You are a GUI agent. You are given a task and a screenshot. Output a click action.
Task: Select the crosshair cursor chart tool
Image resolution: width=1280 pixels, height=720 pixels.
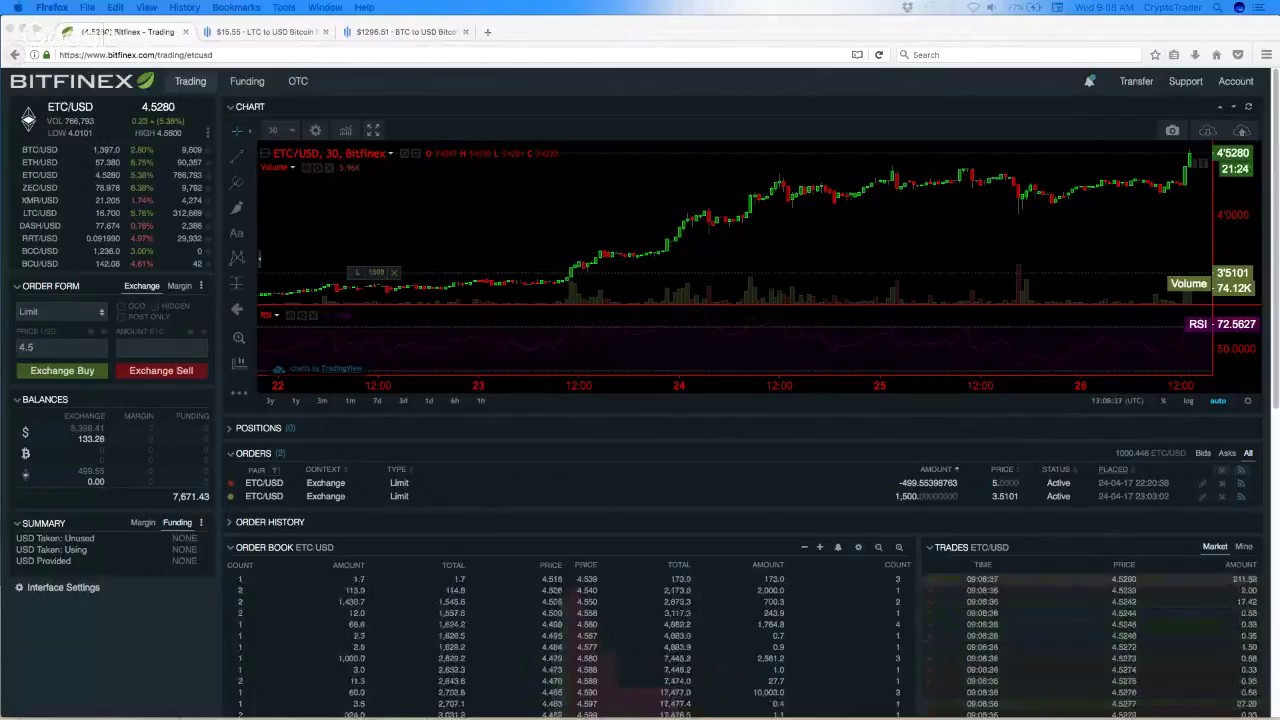tap(237, 131)
